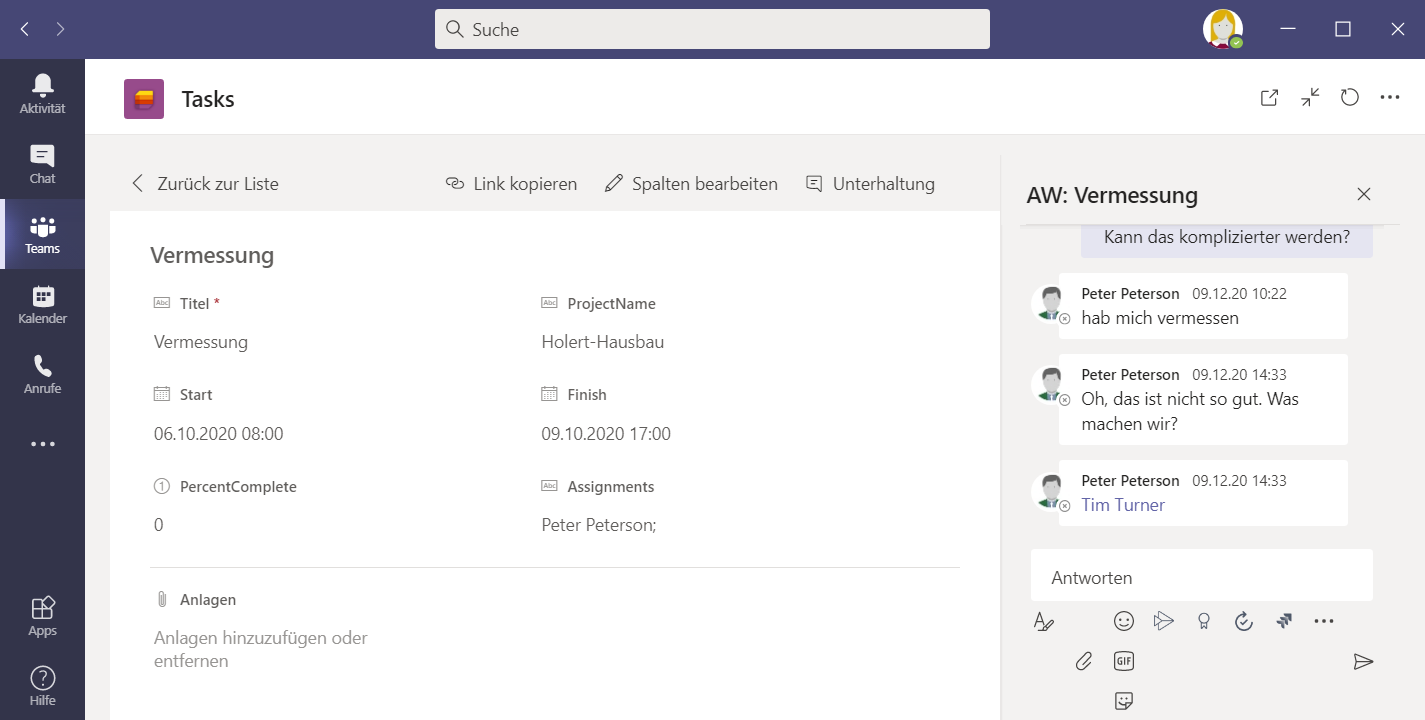
Task: Click Peter Peterson's avatar at 10:22 message
Action: 1050,303
